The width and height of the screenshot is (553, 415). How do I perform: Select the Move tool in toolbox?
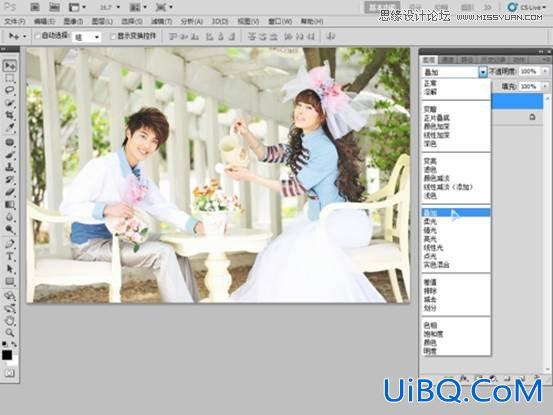(10, 66)
